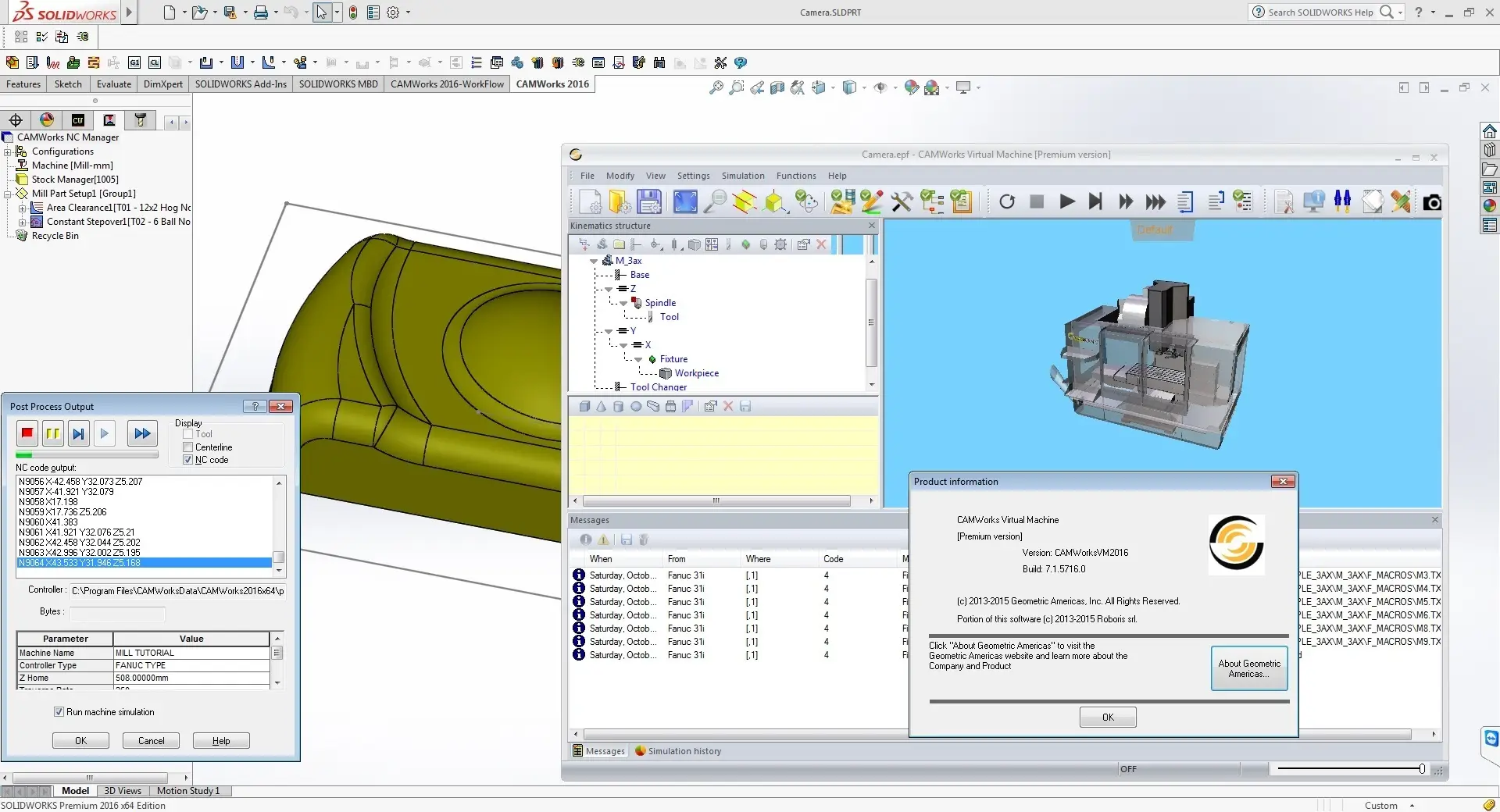Click the hammer and wrench tools icon

point(902,201)
